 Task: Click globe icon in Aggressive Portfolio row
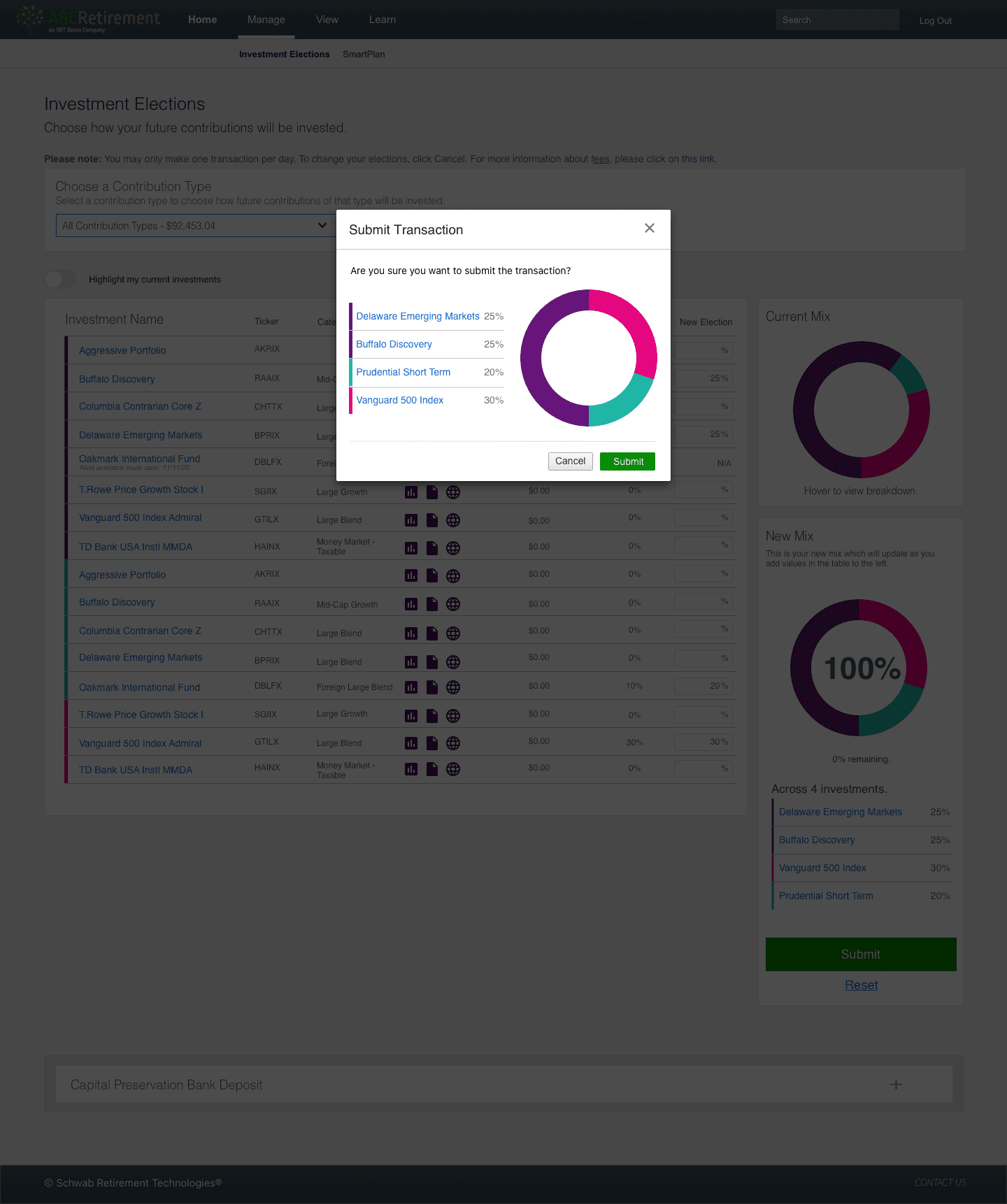tap(453, 576)
